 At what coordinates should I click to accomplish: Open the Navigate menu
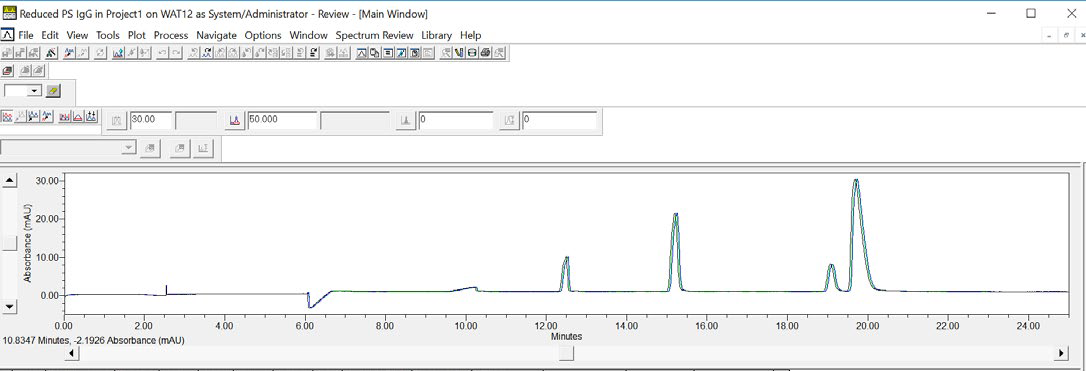click(216, 35)
